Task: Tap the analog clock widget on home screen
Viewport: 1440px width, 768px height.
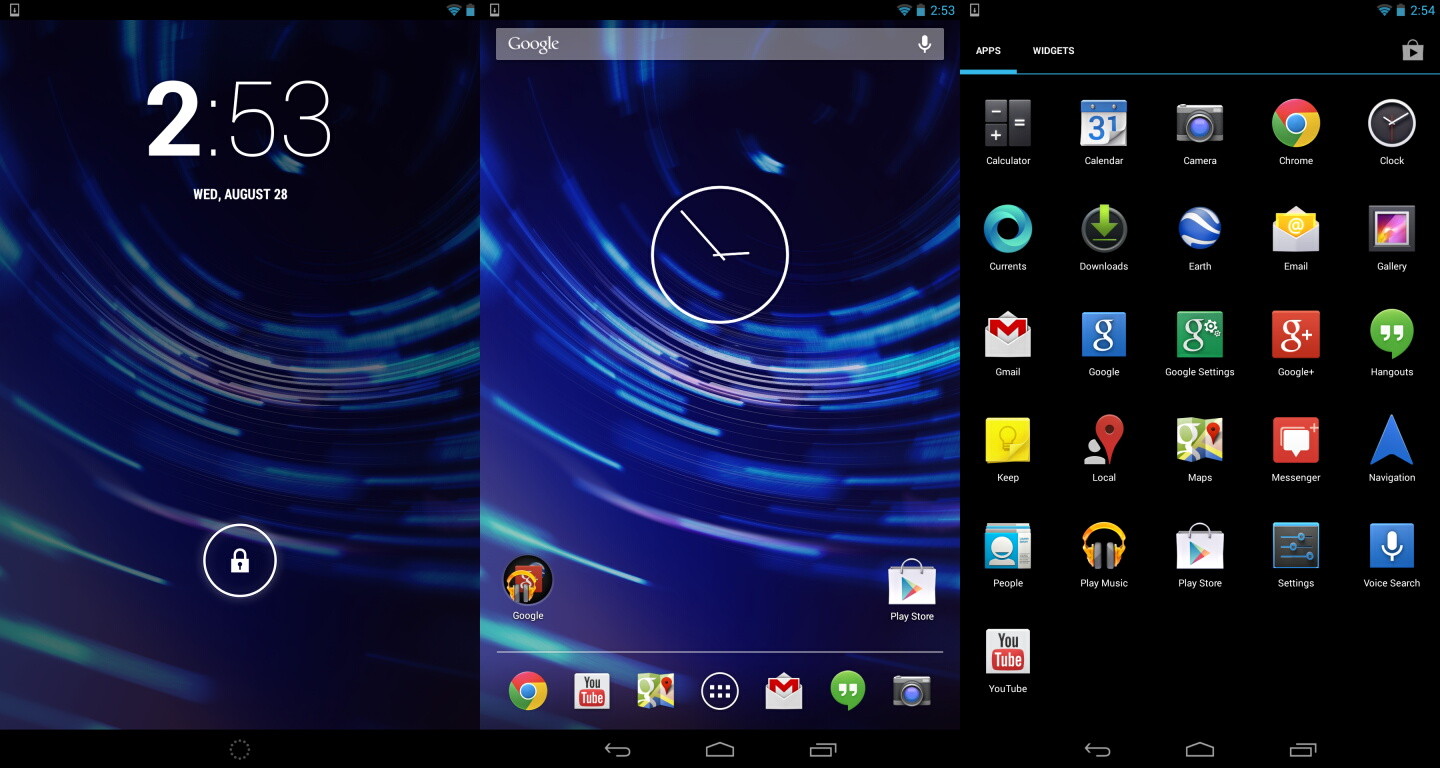Action: point(720,254)
